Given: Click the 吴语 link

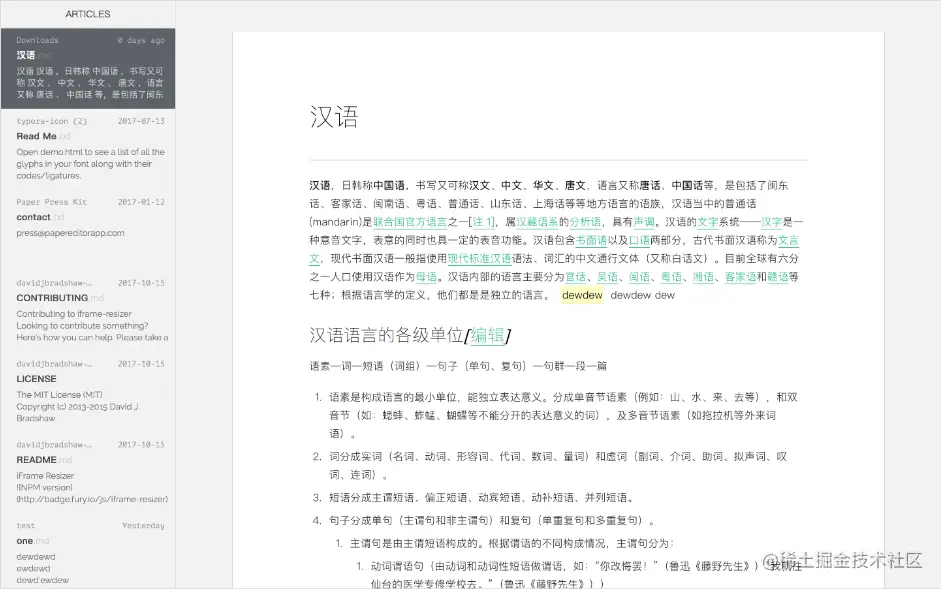Looking at the screenshot, I should coord(607,277).
